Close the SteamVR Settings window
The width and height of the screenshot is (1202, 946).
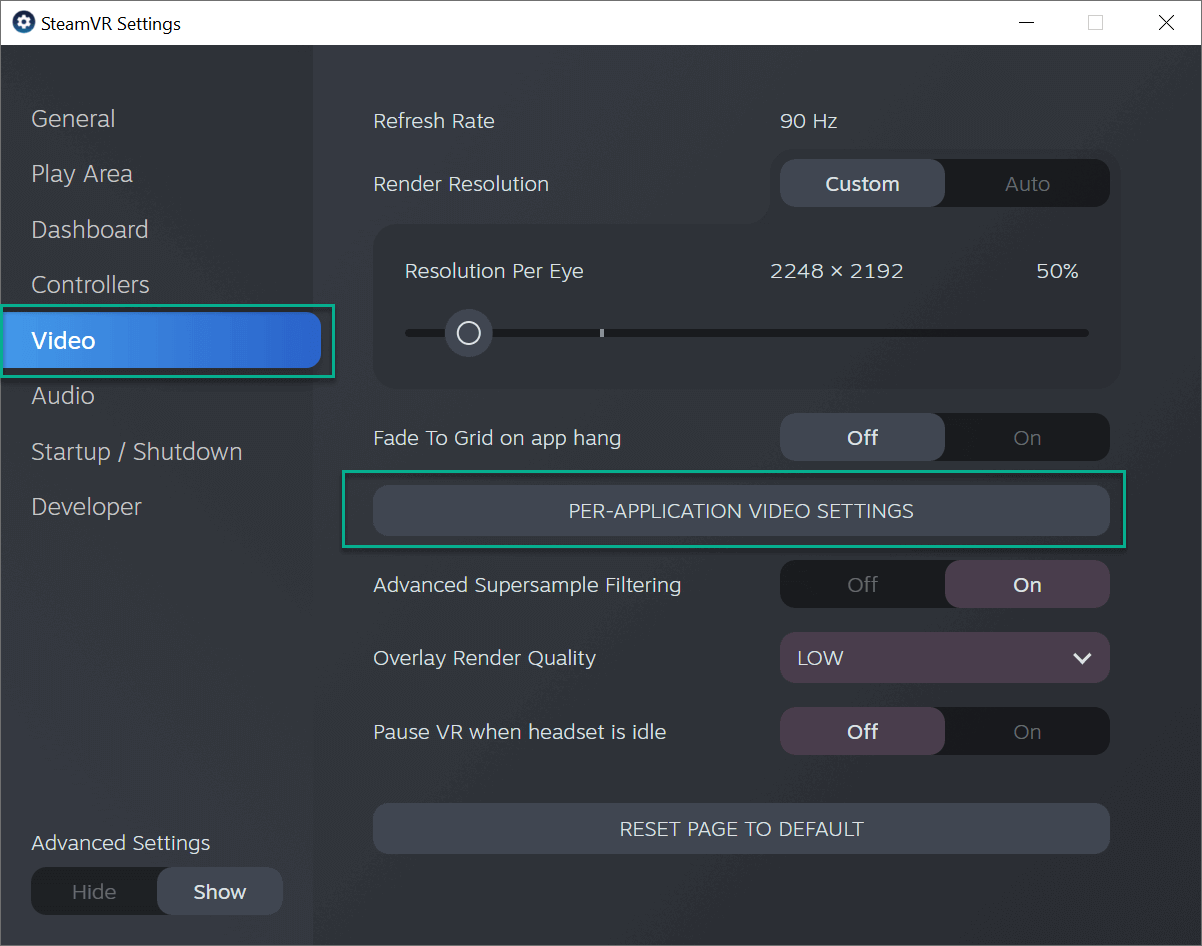tap(1166, 23)
